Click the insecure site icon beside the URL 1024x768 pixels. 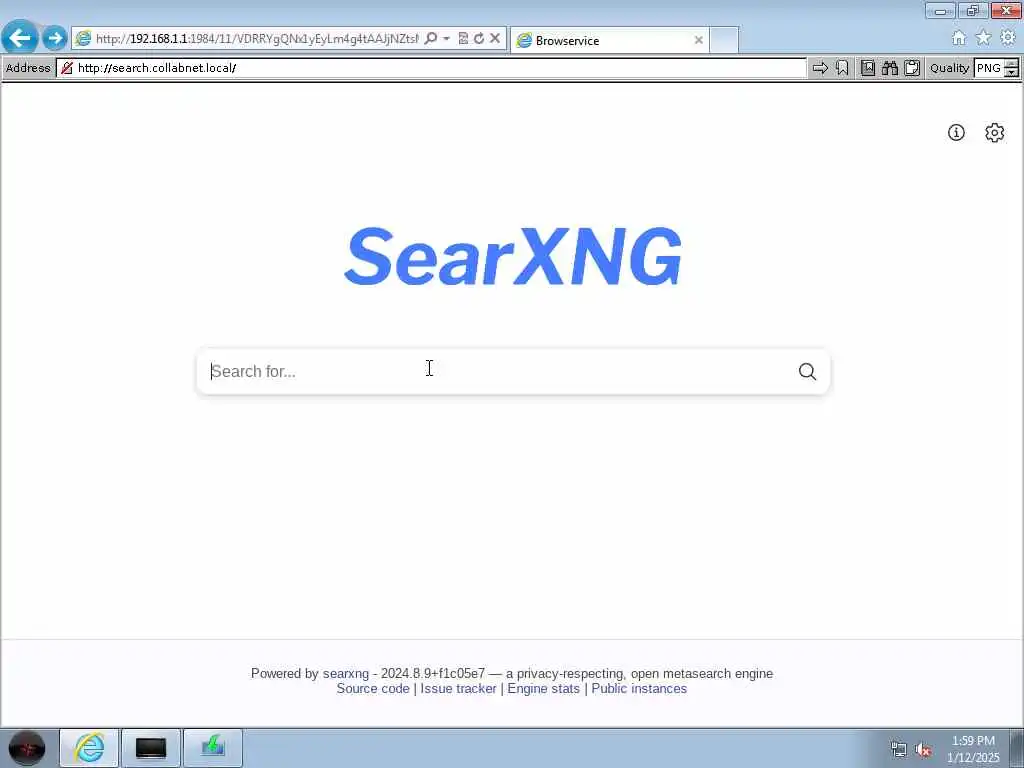[x=67, y=68]
